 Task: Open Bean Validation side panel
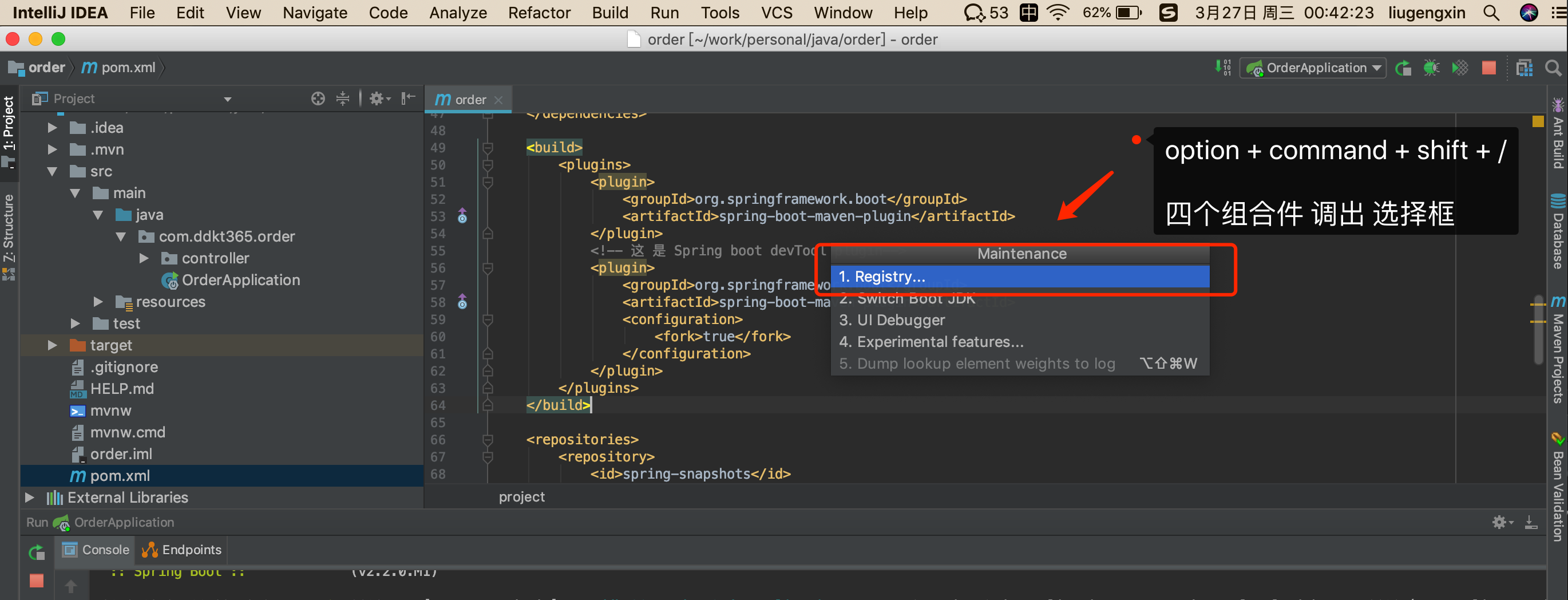tap(1558, 487)
